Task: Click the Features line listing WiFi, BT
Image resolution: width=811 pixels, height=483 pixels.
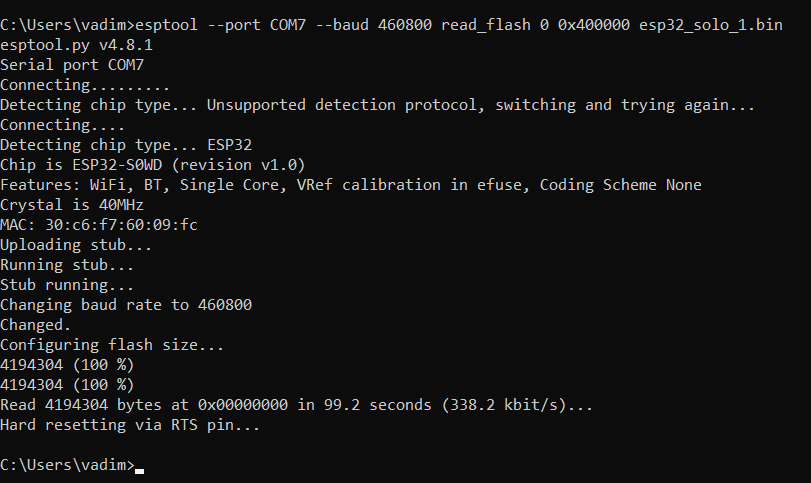Action: click(x=350, y=185)
